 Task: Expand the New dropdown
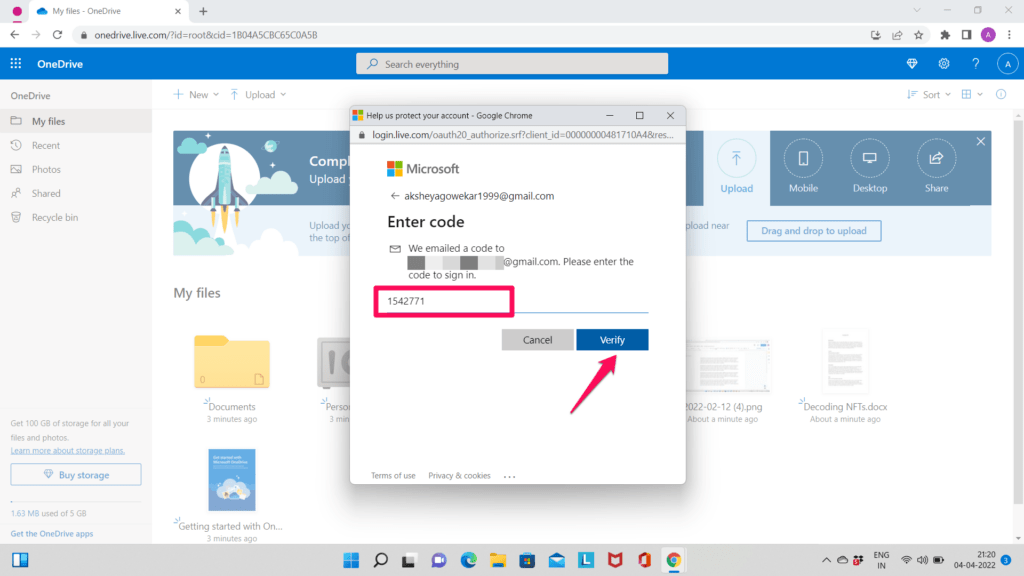tap(195, 94)
